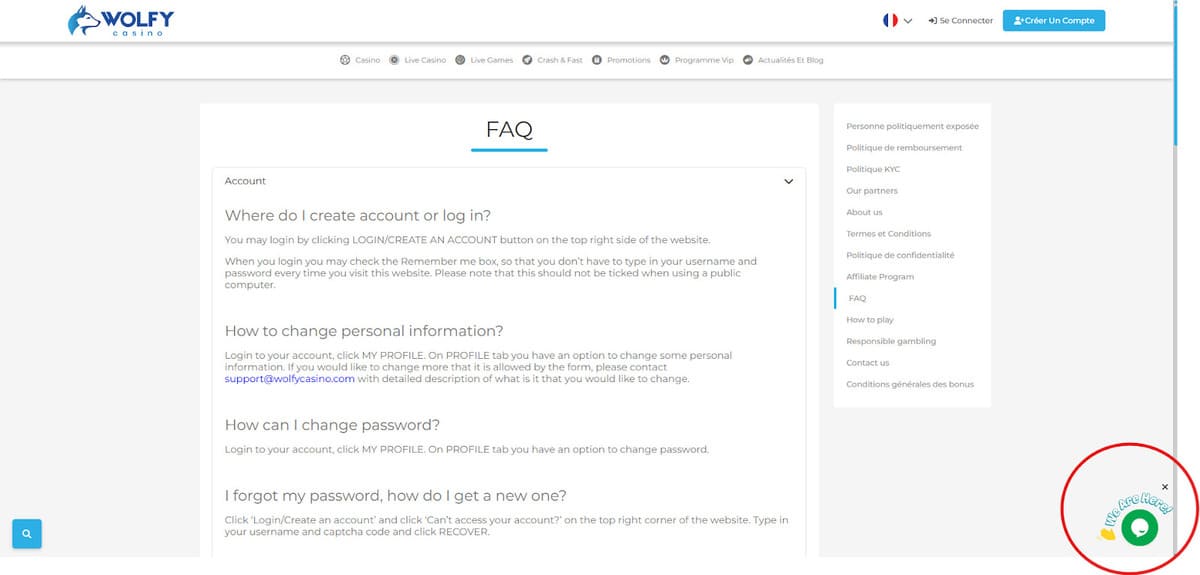Click the Promotions icon

(x=597, y=60)
